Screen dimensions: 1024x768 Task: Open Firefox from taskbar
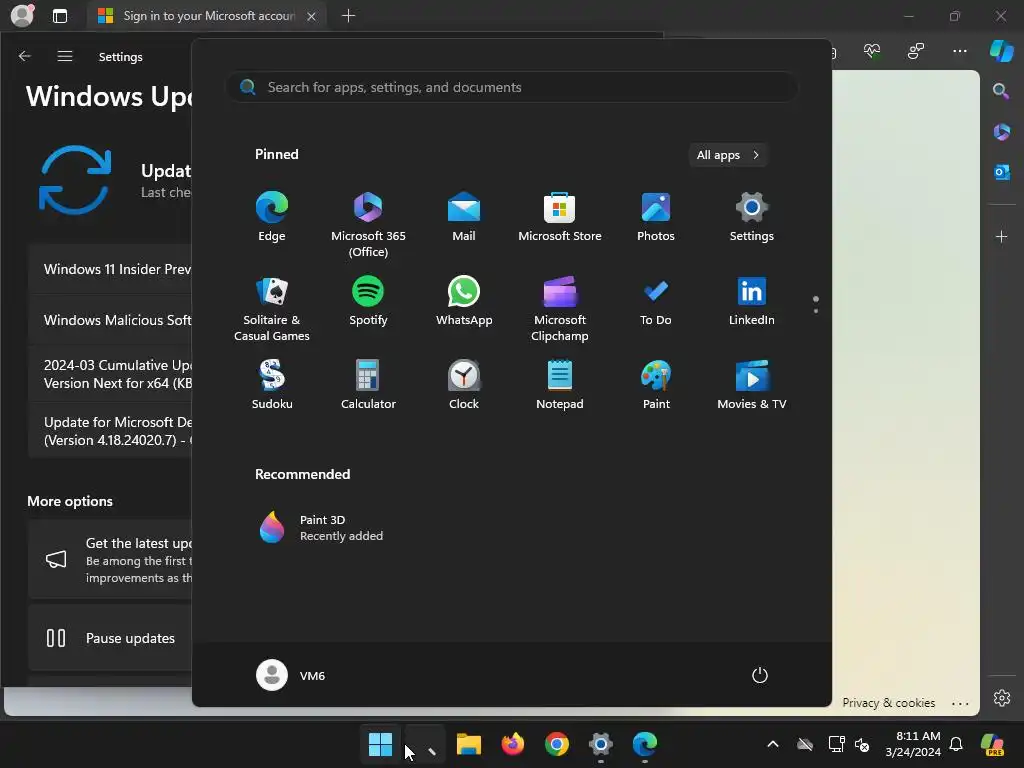click(513, 744)
